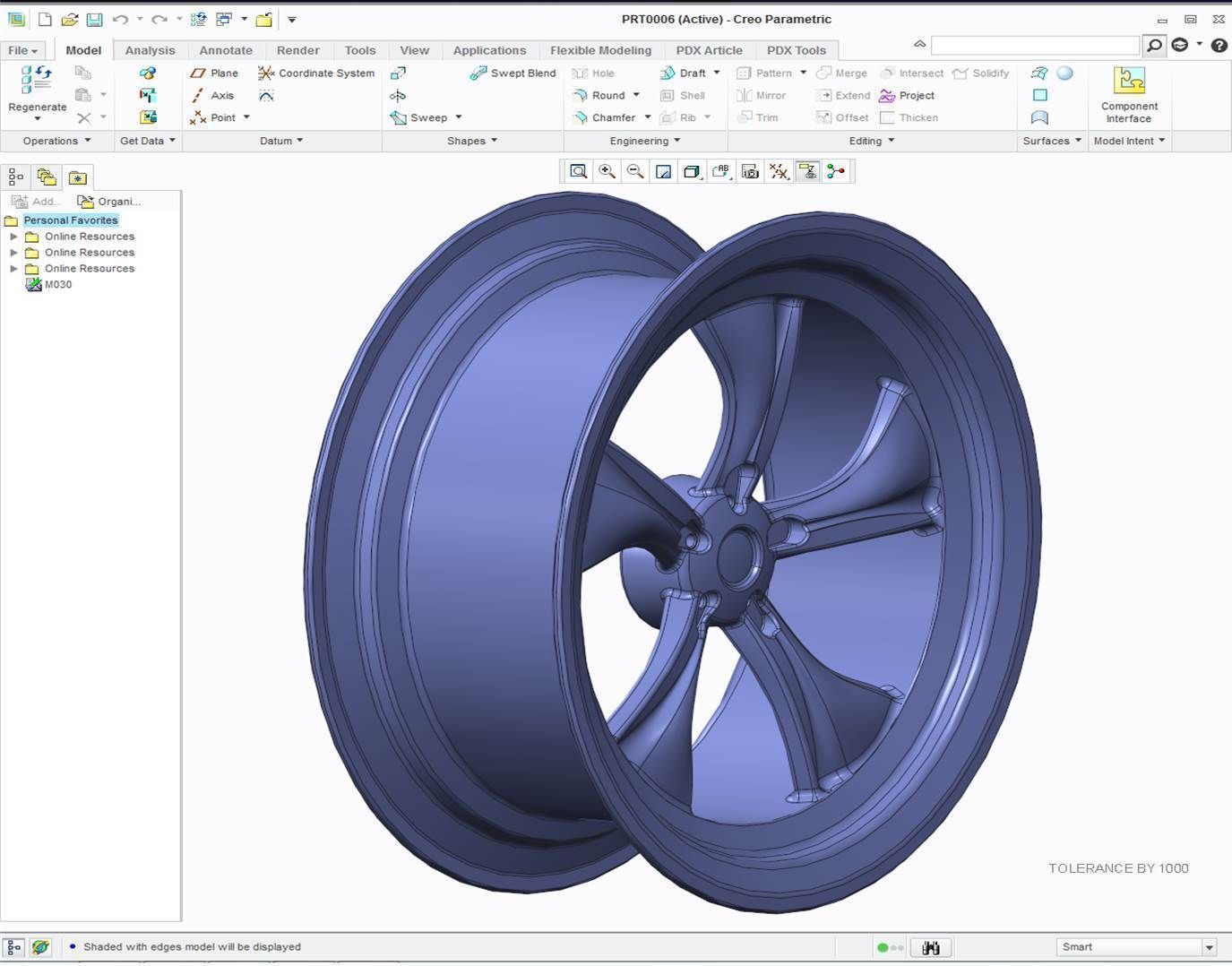Open the Analysis tab

click(x=150, y=50)
